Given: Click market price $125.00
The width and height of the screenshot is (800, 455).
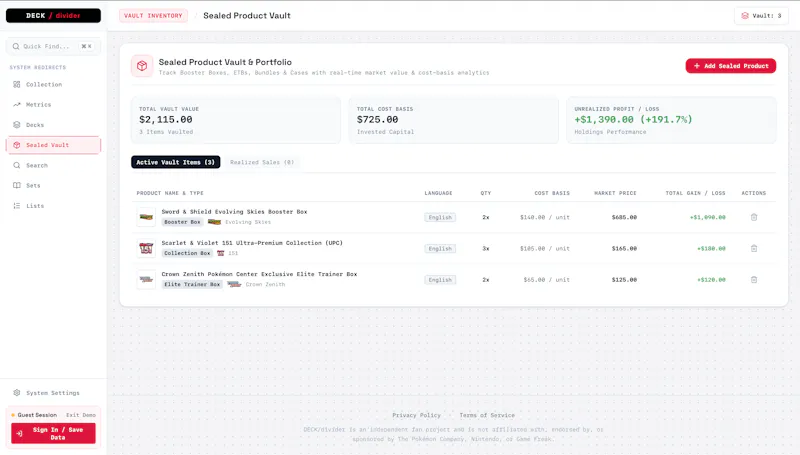Looking at the screenshot, I should (624, 280).
